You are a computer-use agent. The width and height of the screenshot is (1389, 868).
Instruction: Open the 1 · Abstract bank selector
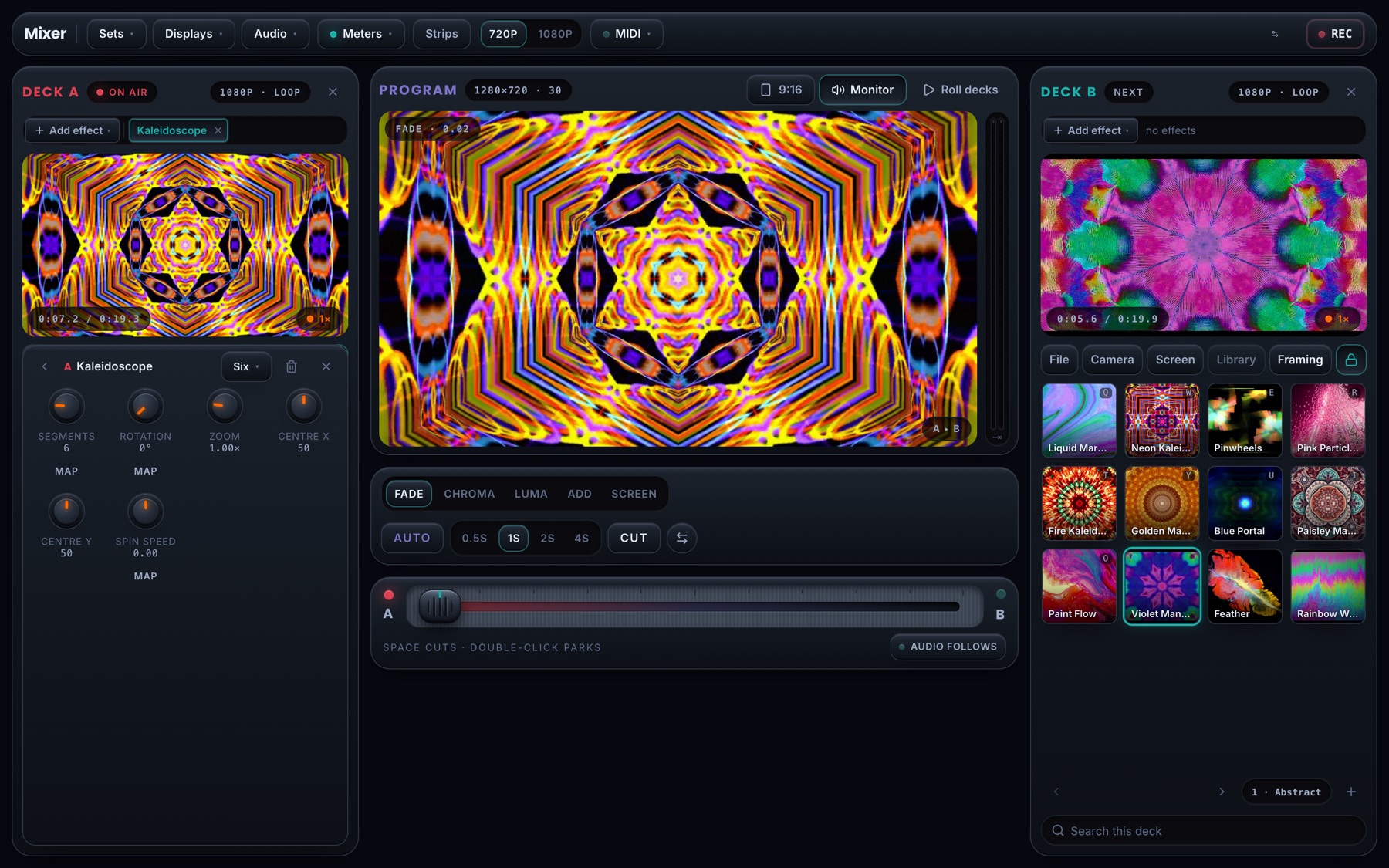pos(1286,792)
